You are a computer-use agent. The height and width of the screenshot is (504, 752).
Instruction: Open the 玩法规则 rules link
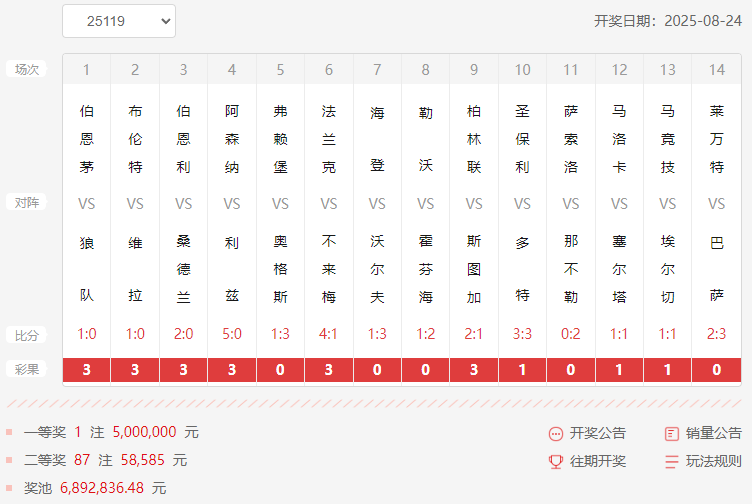[x=714, y=461]
